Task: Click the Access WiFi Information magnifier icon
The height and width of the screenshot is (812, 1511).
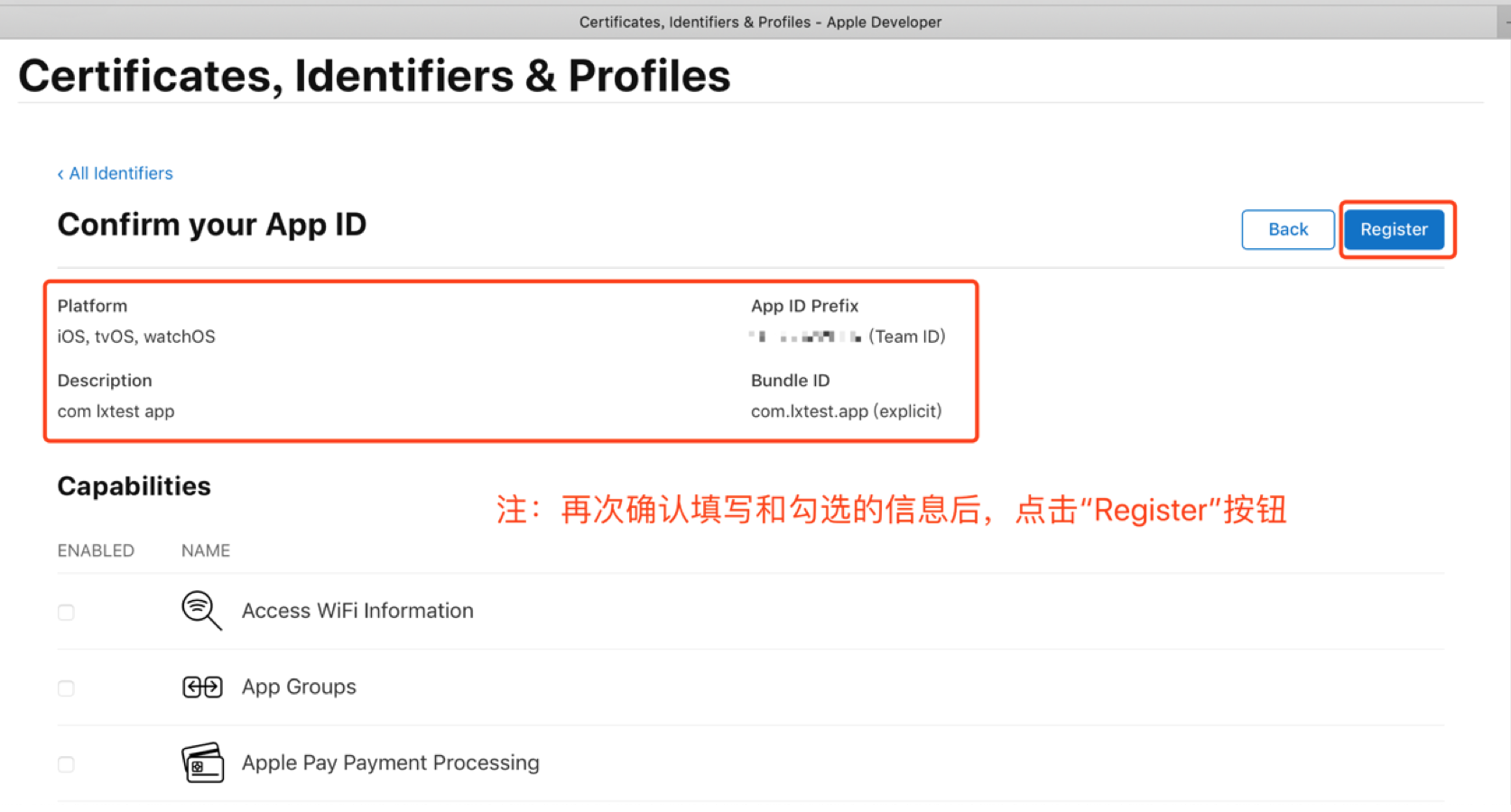Action: pos(201,611)
